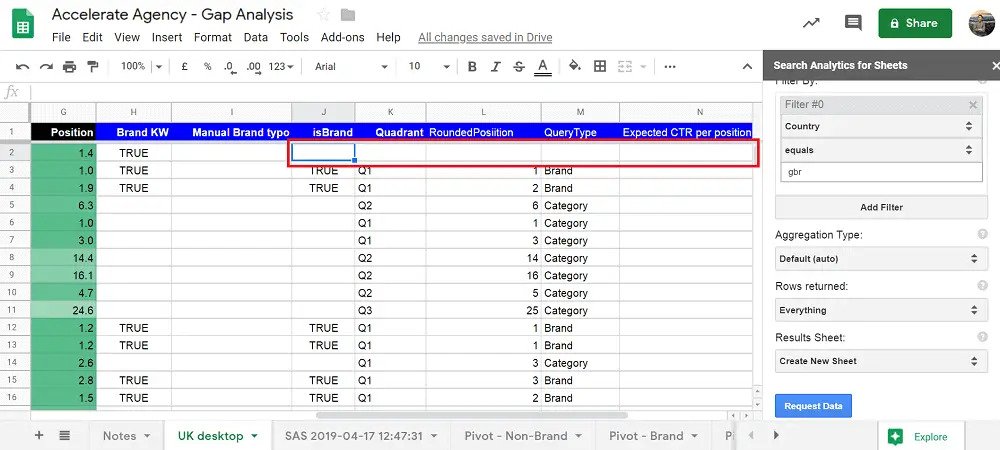Open the more toolbar options ellipsis
This screenshot has width=1000, height=450.
670,66
